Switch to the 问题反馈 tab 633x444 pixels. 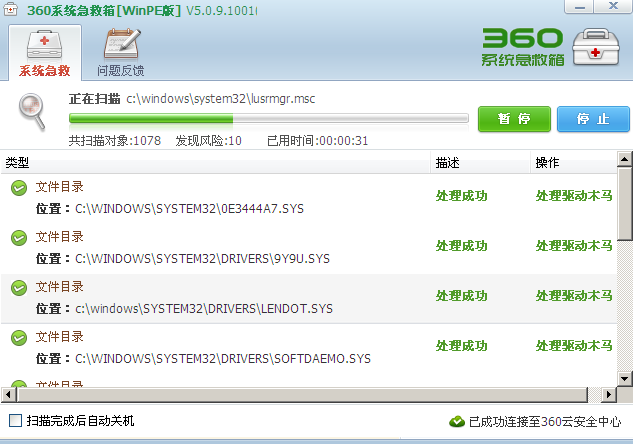pyautogui.click(x=121, y=52)
